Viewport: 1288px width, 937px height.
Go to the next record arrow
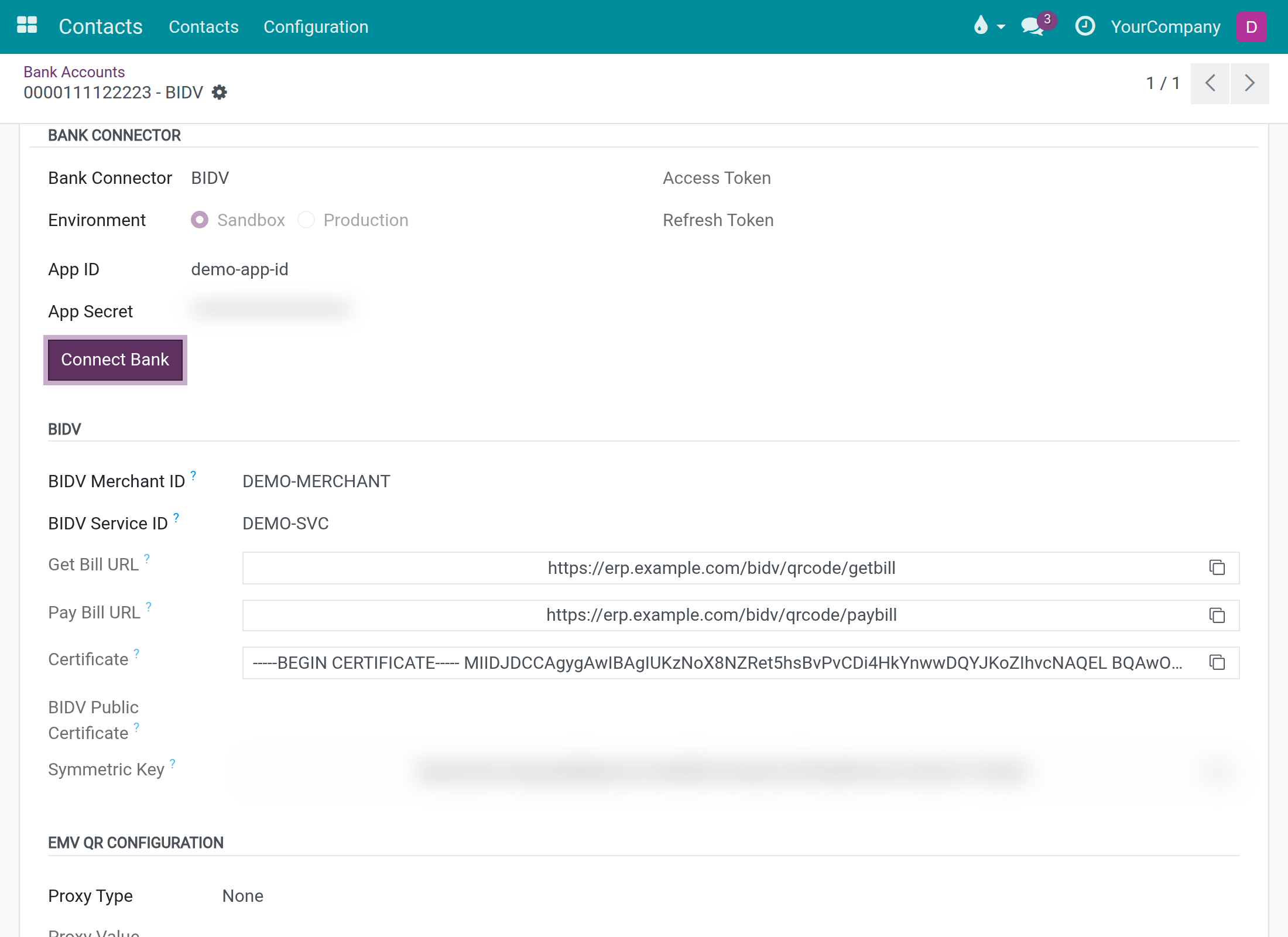click(x=1249, y=83)
